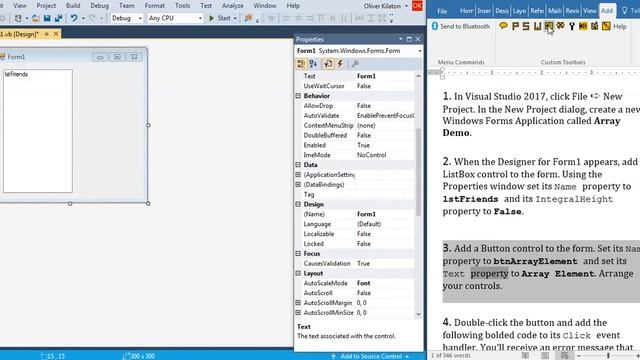Click the Word zoom slider in status bar
Screen dimensions: 640x360
pyautogui.click(x=608, y=356)
